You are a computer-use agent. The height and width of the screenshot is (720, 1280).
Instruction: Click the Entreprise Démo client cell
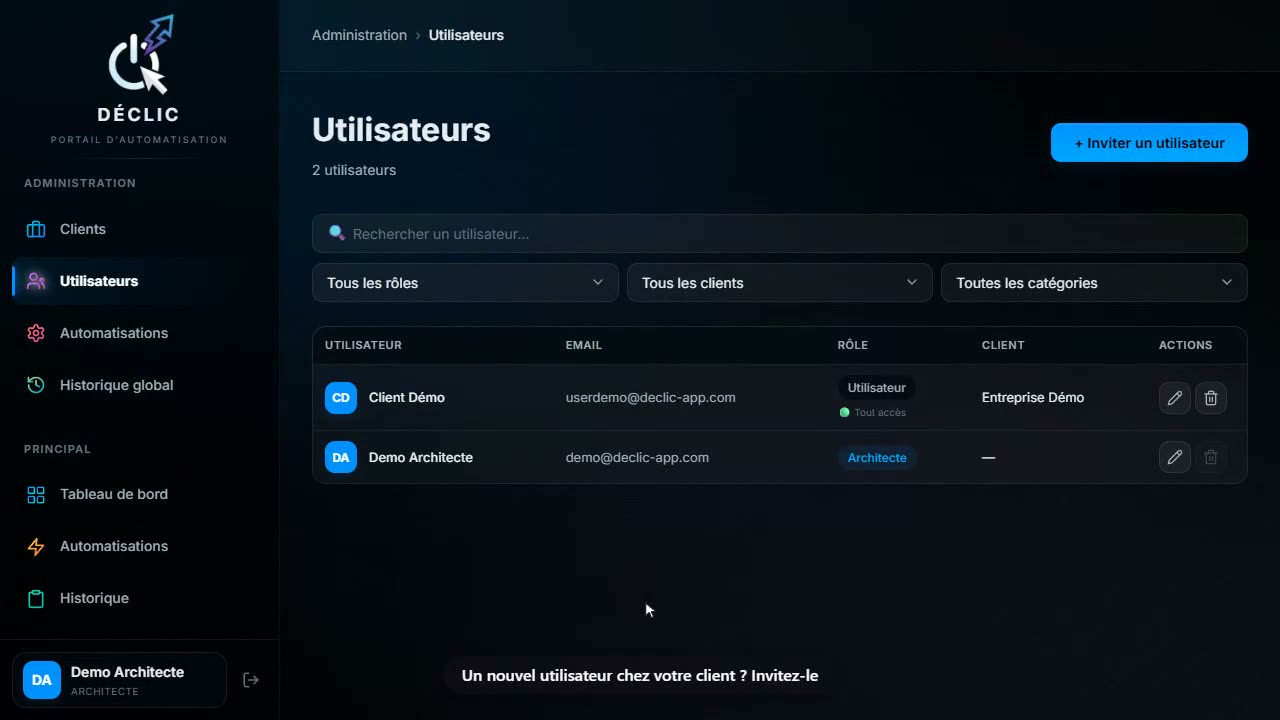(x=1033, y=398)
